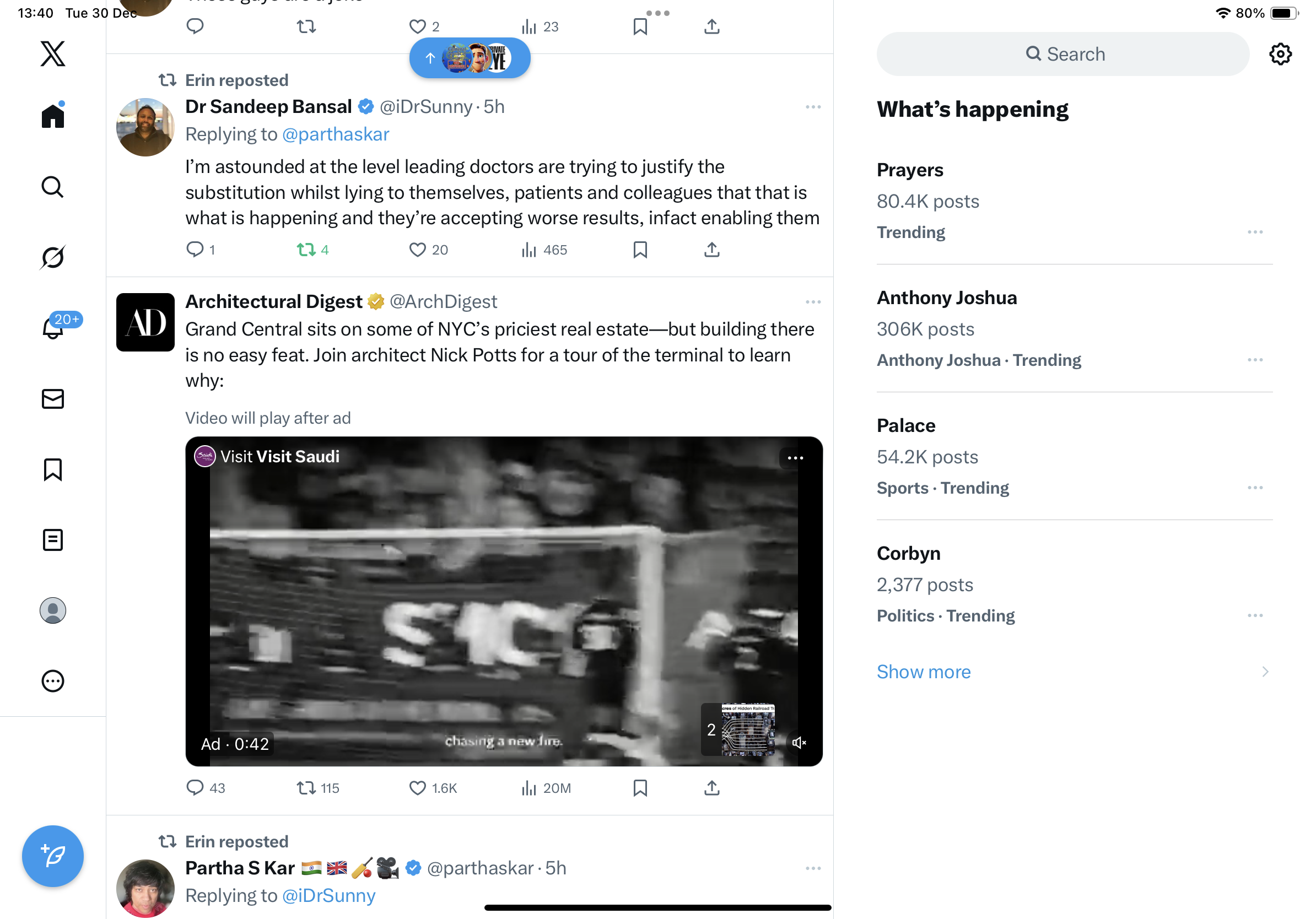The width and height of the screenshot is (1316, 919).
Task: Open trends settings gear icon
Action: (1280, 54)
